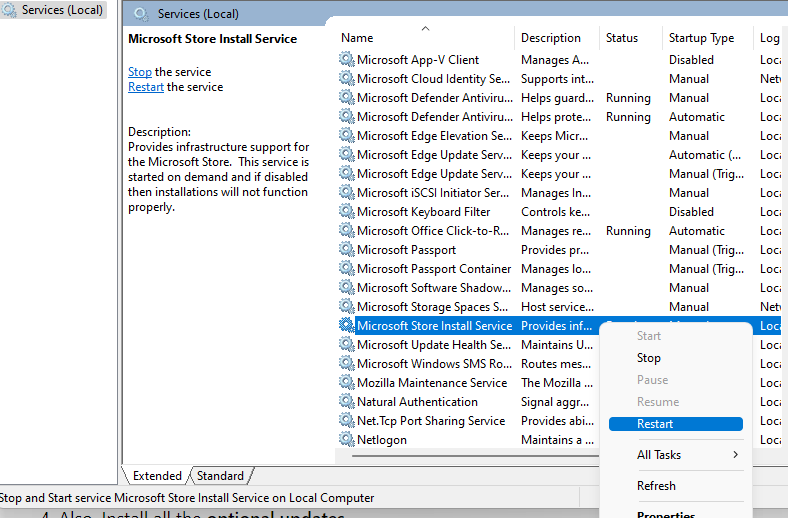Click gear icon of Microsoft Update Health Service
The image size is (788, 518).
coord(346,344)
